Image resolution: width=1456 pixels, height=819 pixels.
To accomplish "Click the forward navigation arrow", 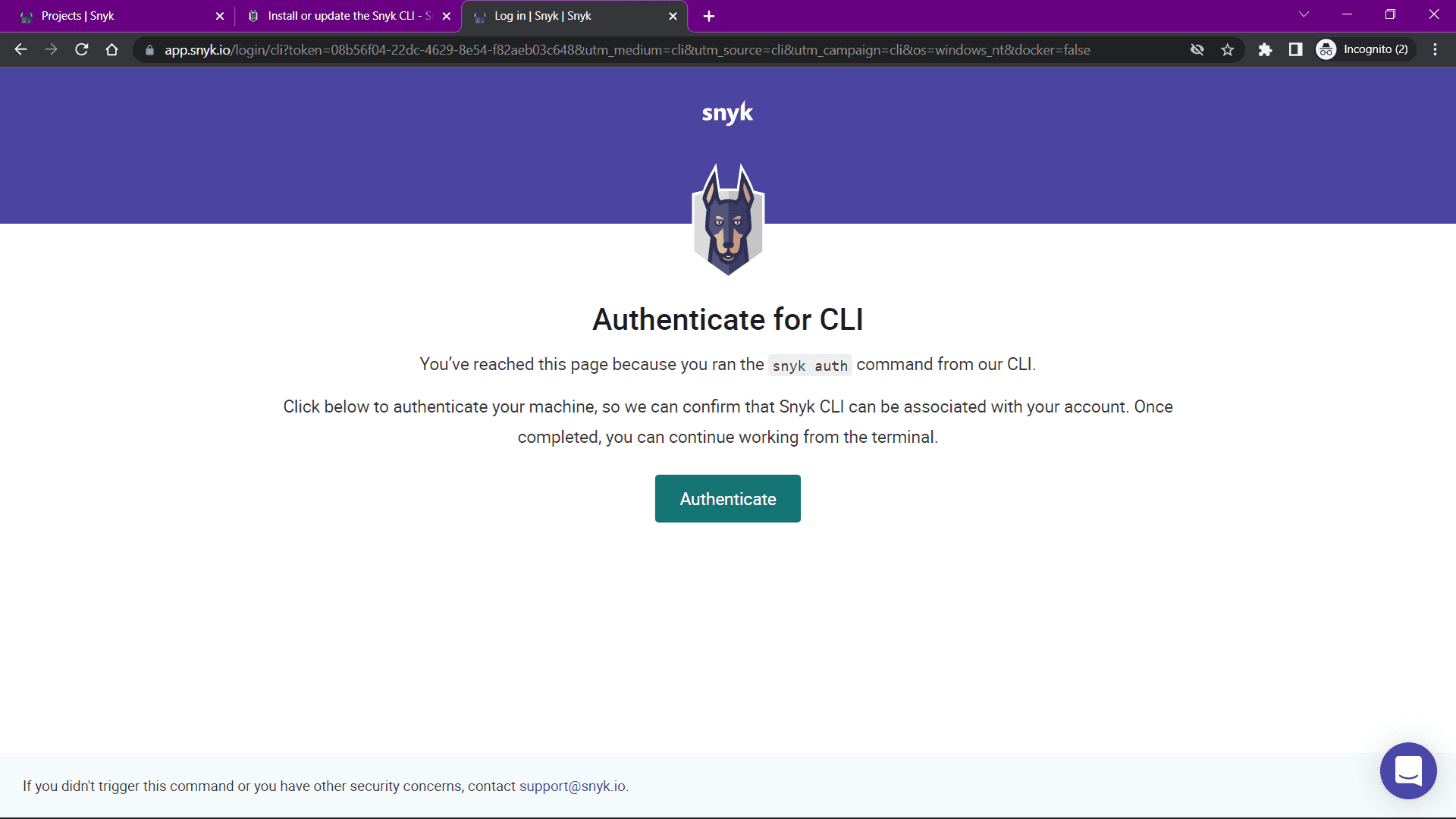I will [x=50, y=50].
